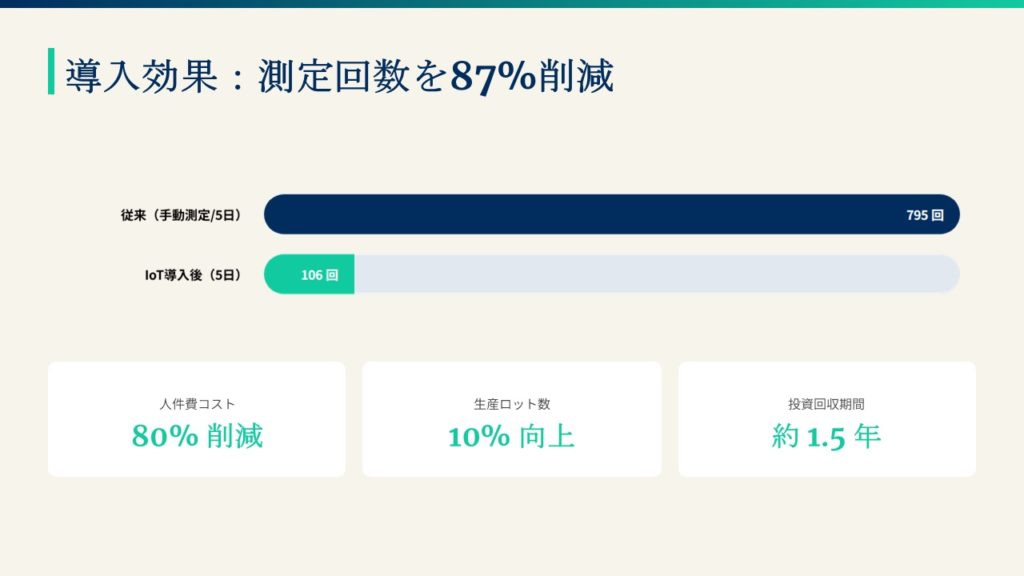Select the 人件費コスト caption

197,404
